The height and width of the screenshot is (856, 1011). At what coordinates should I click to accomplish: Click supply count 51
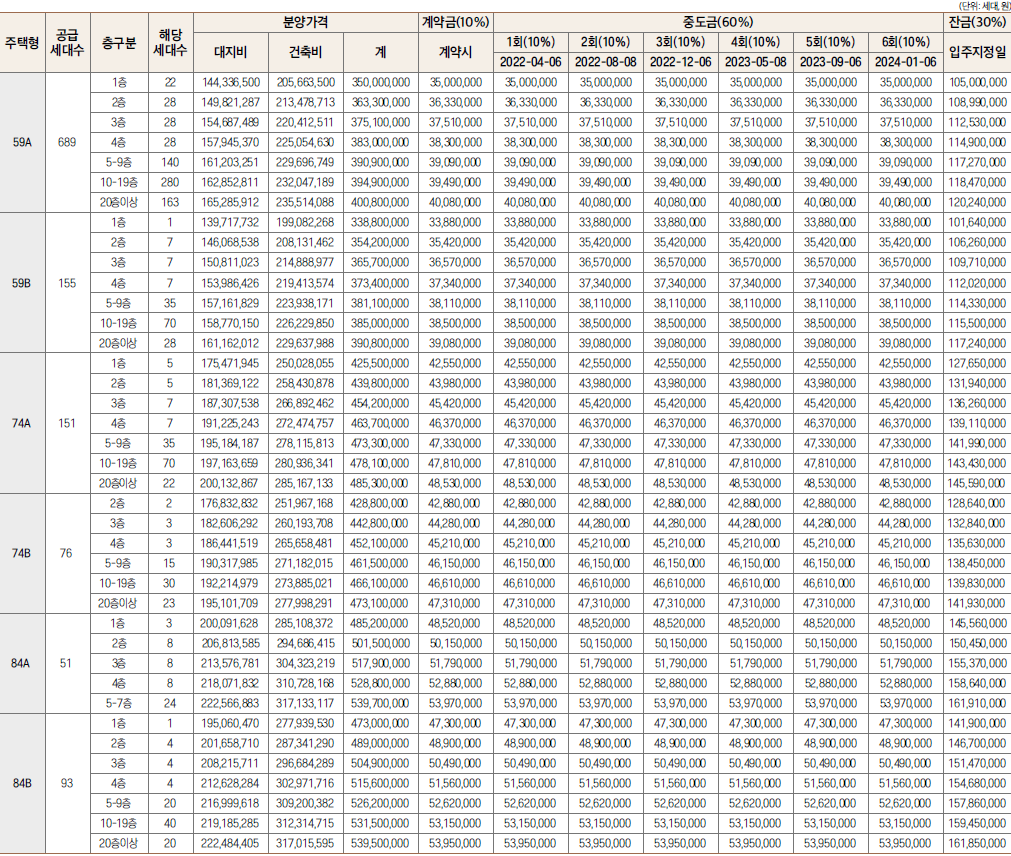point(66,663)
